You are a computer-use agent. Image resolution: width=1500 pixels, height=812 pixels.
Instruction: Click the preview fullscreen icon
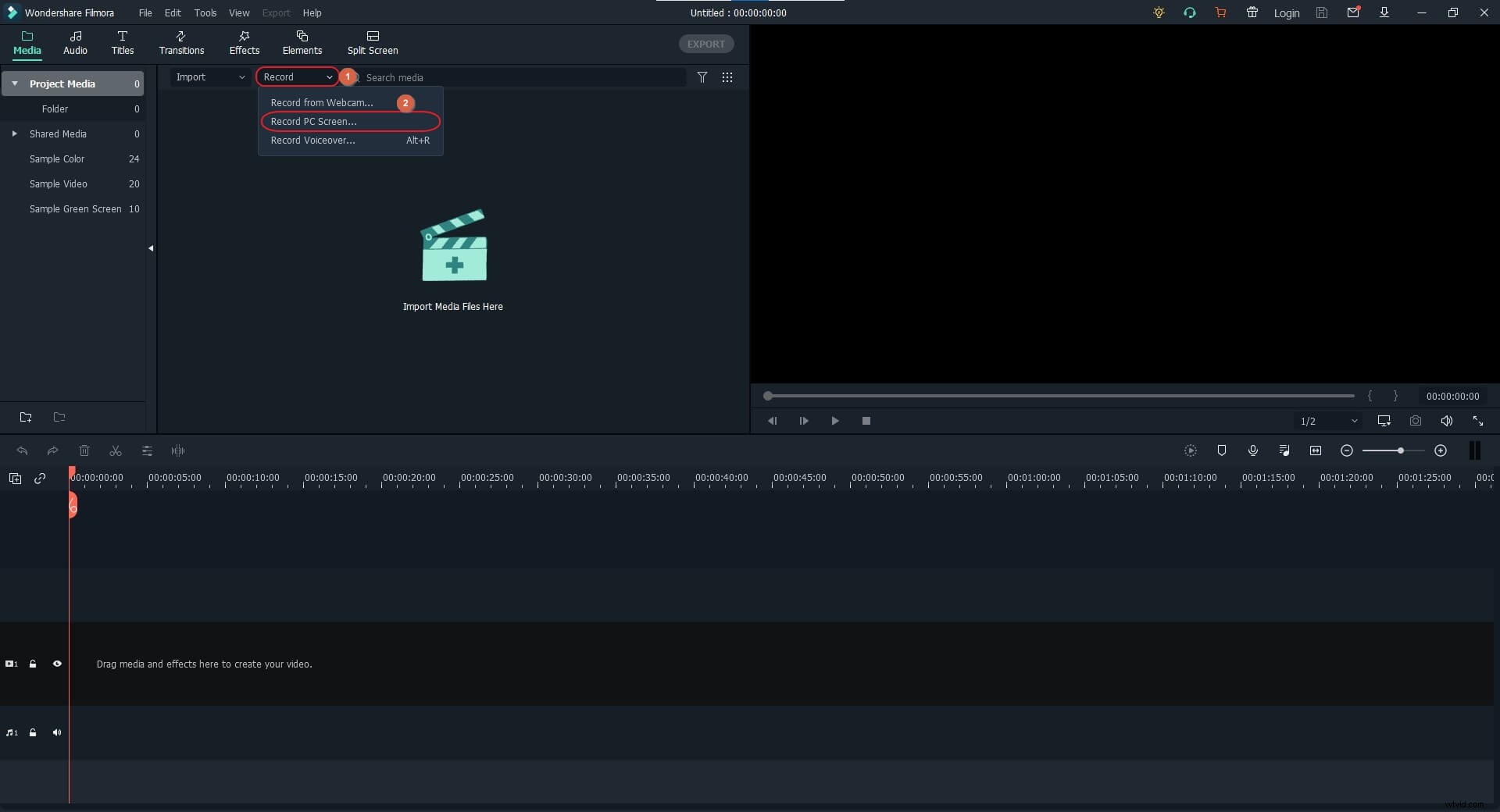(x=1477, y=421)
